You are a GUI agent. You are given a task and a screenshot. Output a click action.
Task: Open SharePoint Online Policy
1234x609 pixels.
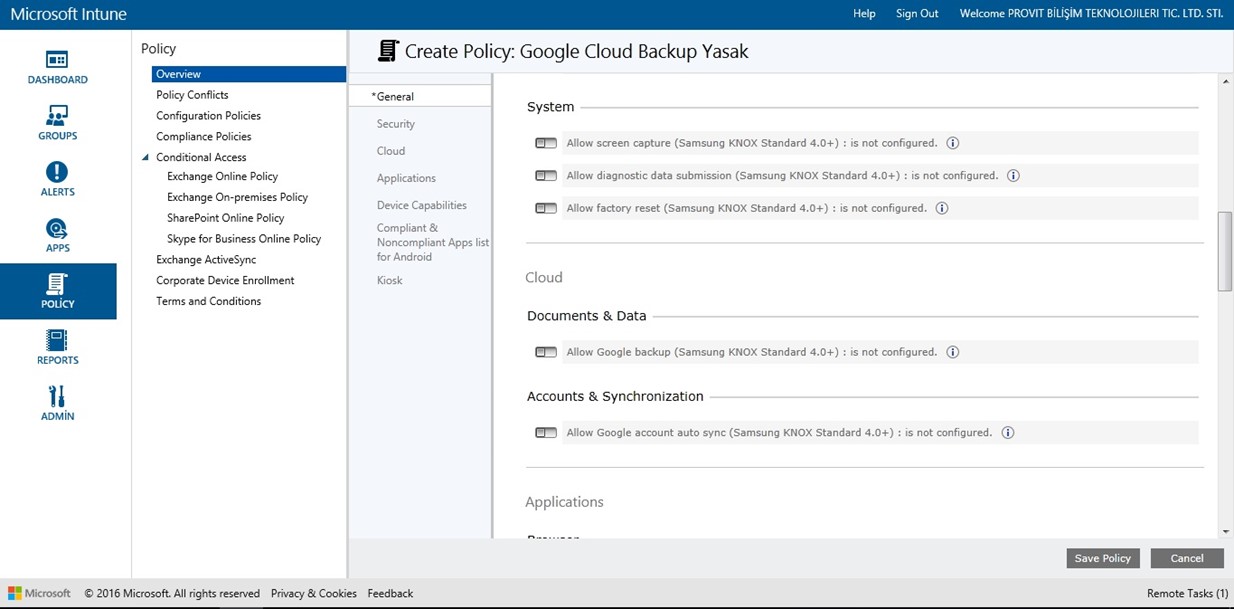225,218
